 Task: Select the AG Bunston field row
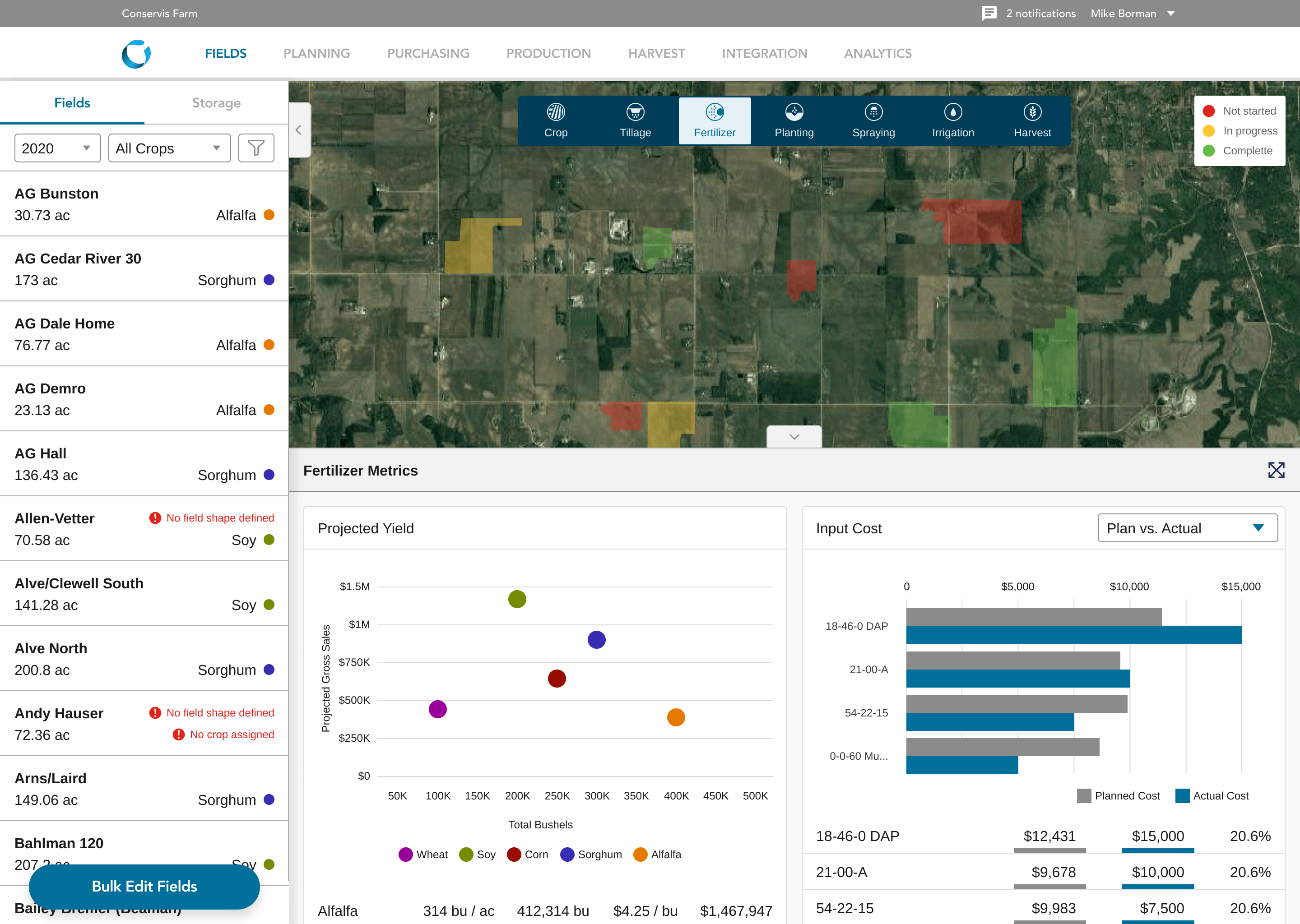coord(144,204)
